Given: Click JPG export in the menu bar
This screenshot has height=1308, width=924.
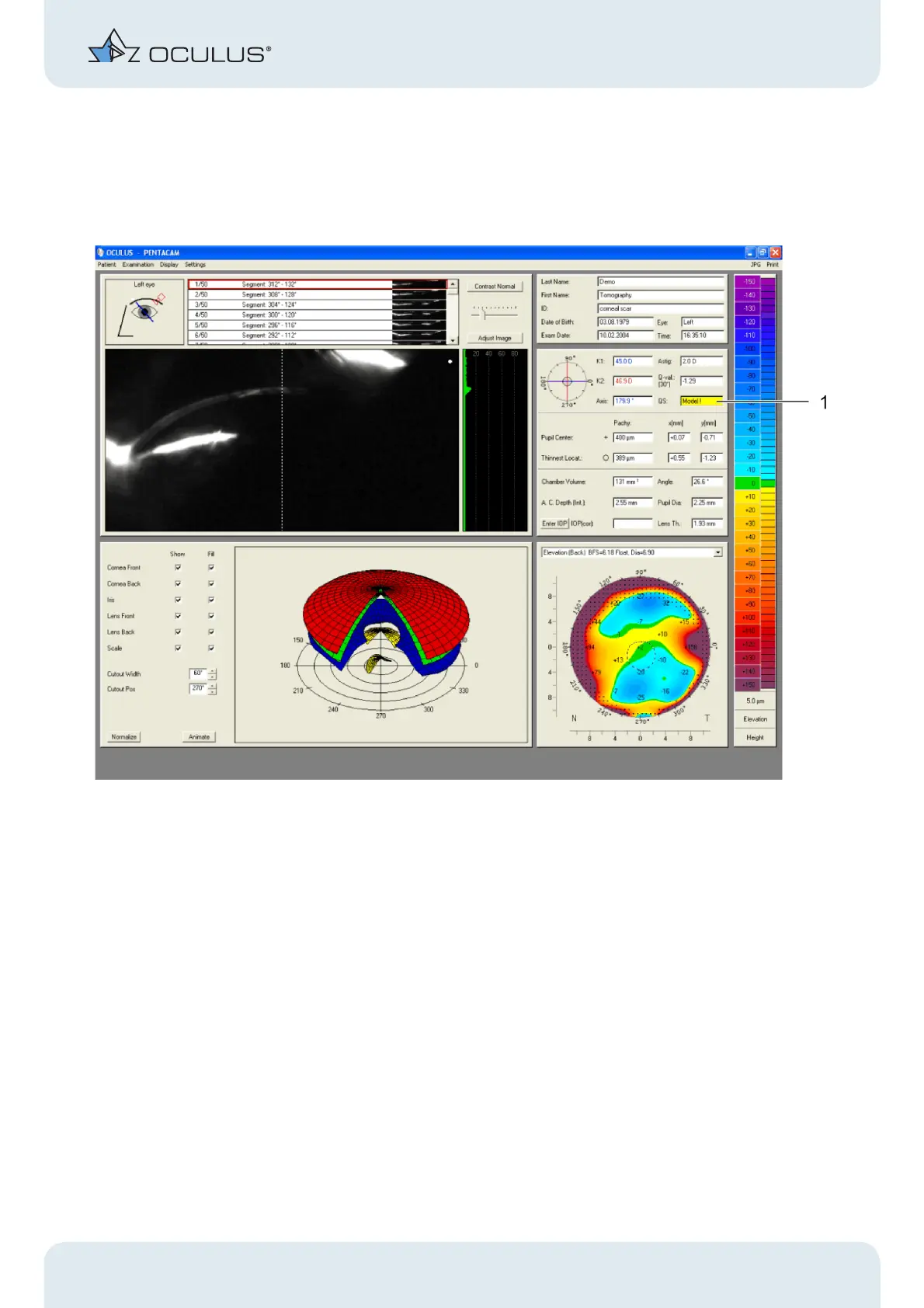Looking at the screenshot, I should pyautogui.click(x=756, y=265).
